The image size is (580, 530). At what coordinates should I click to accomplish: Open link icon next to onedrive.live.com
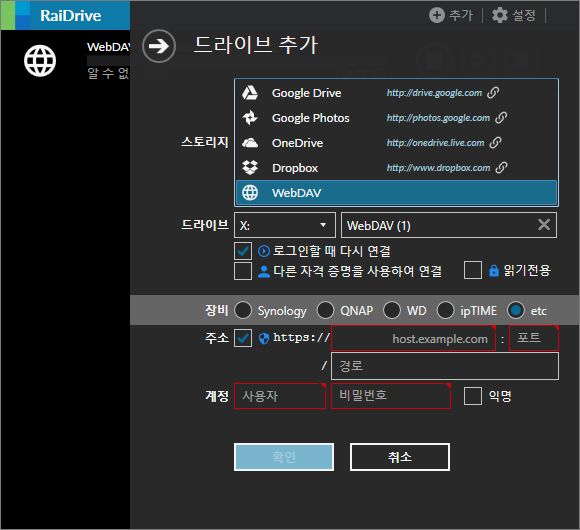(x=495, y=142)
